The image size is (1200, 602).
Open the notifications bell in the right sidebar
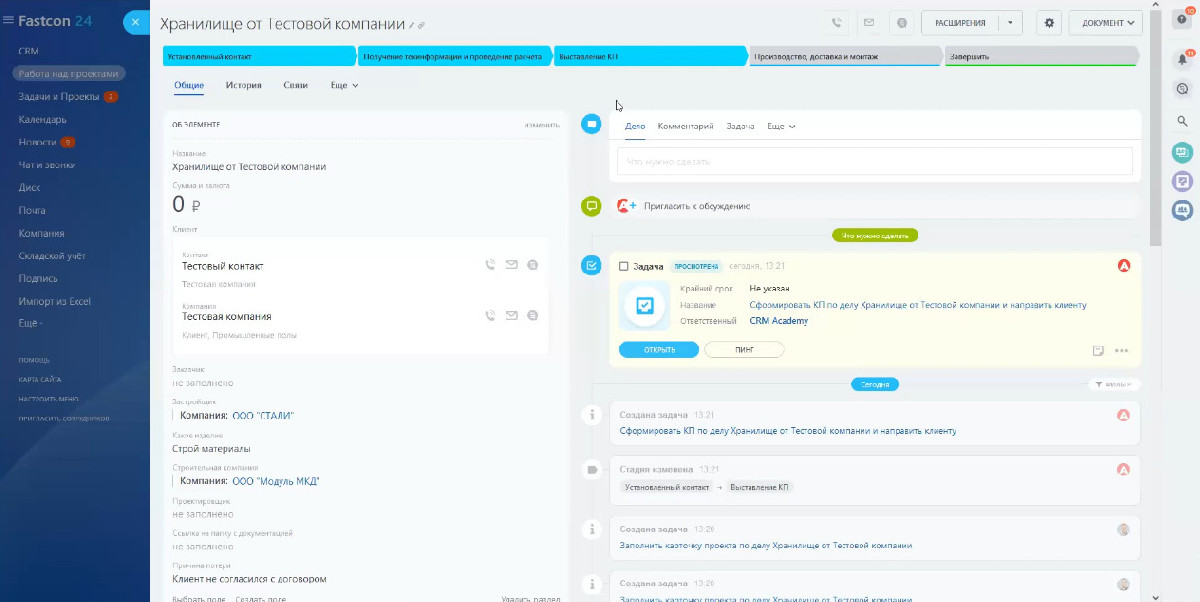pos(1182,60)
